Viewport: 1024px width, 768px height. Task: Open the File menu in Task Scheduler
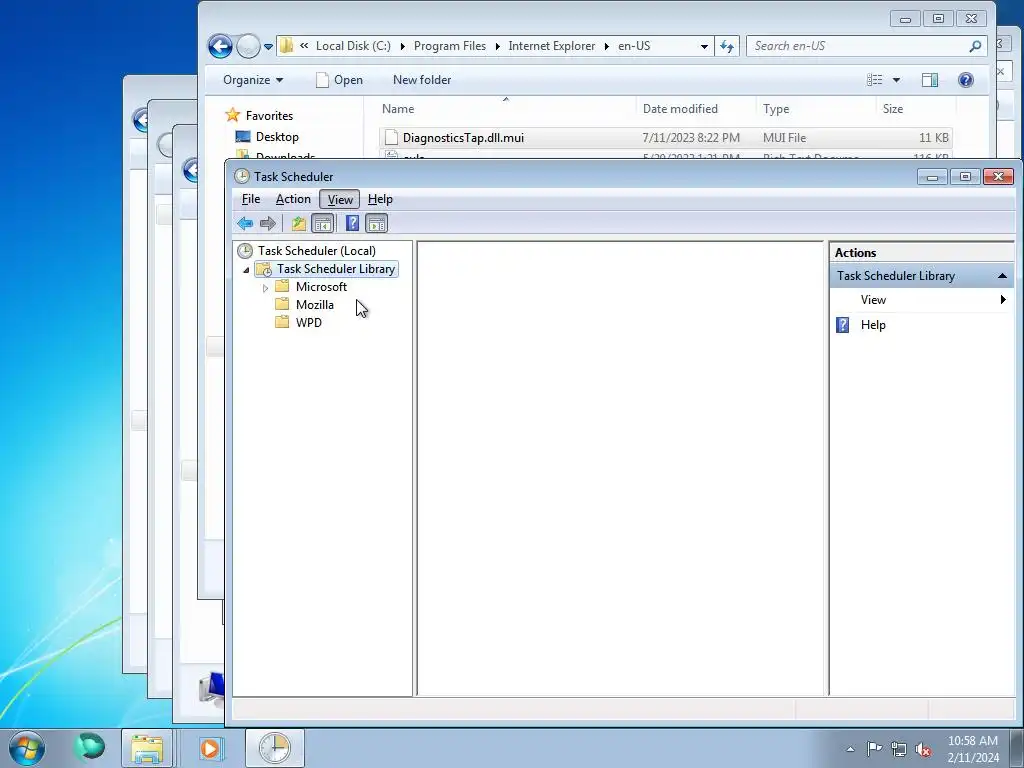[251, 199]
